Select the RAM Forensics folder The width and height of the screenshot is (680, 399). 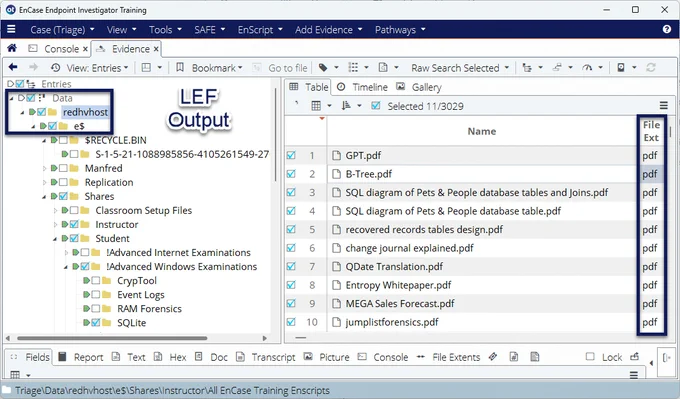click(149, 309)
